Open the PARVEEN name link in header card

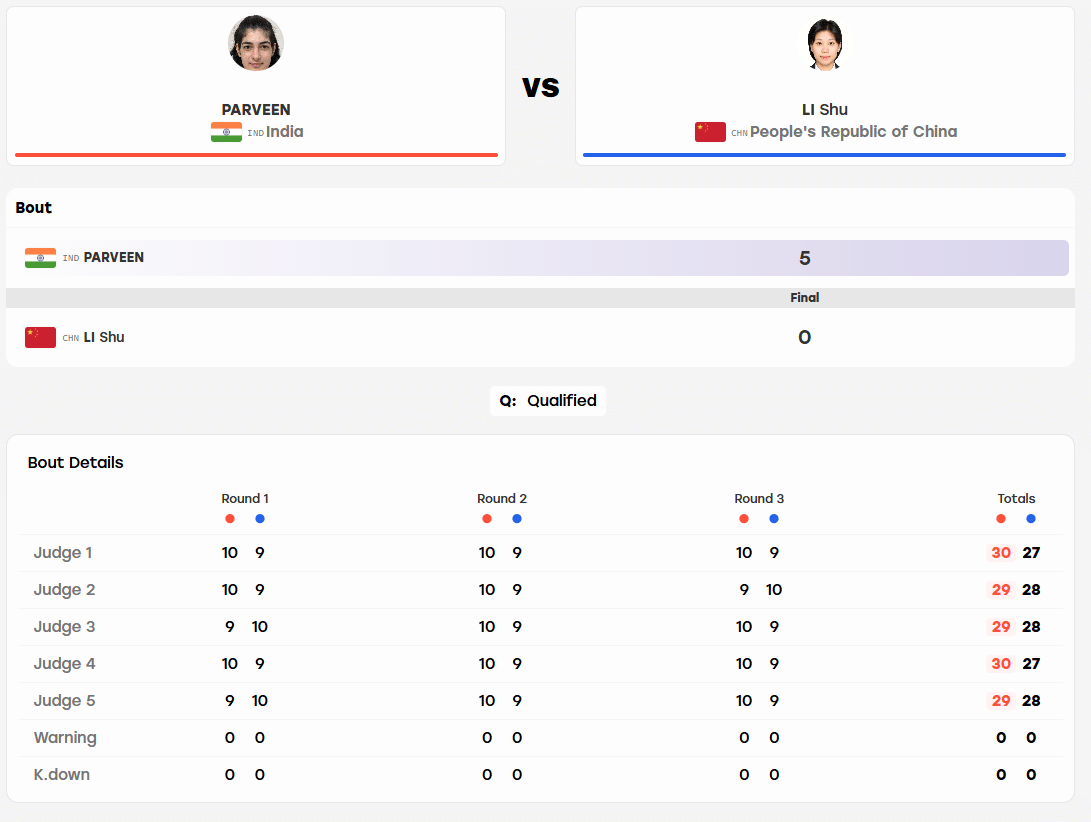[256, 110]
